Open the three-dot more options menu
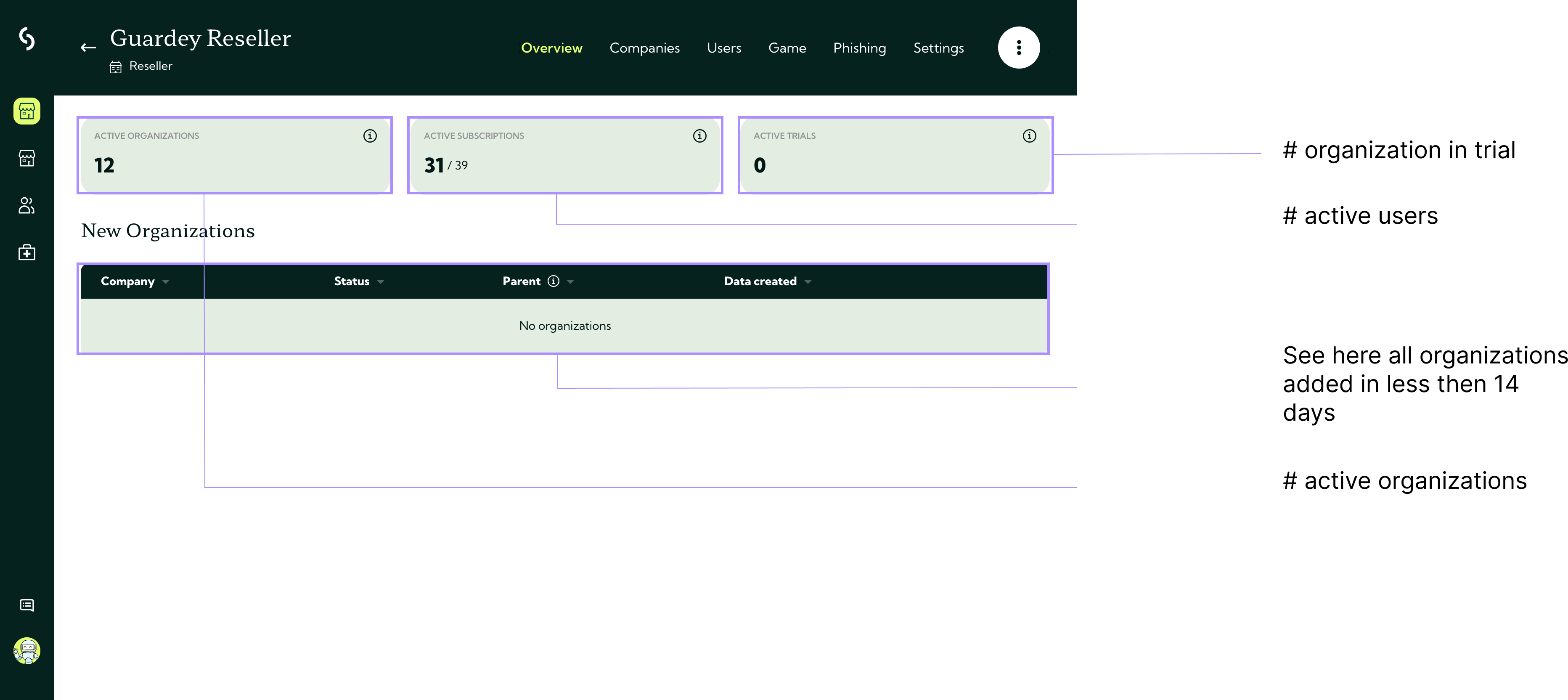The image size is (1568, 700). pos(1018,48)
